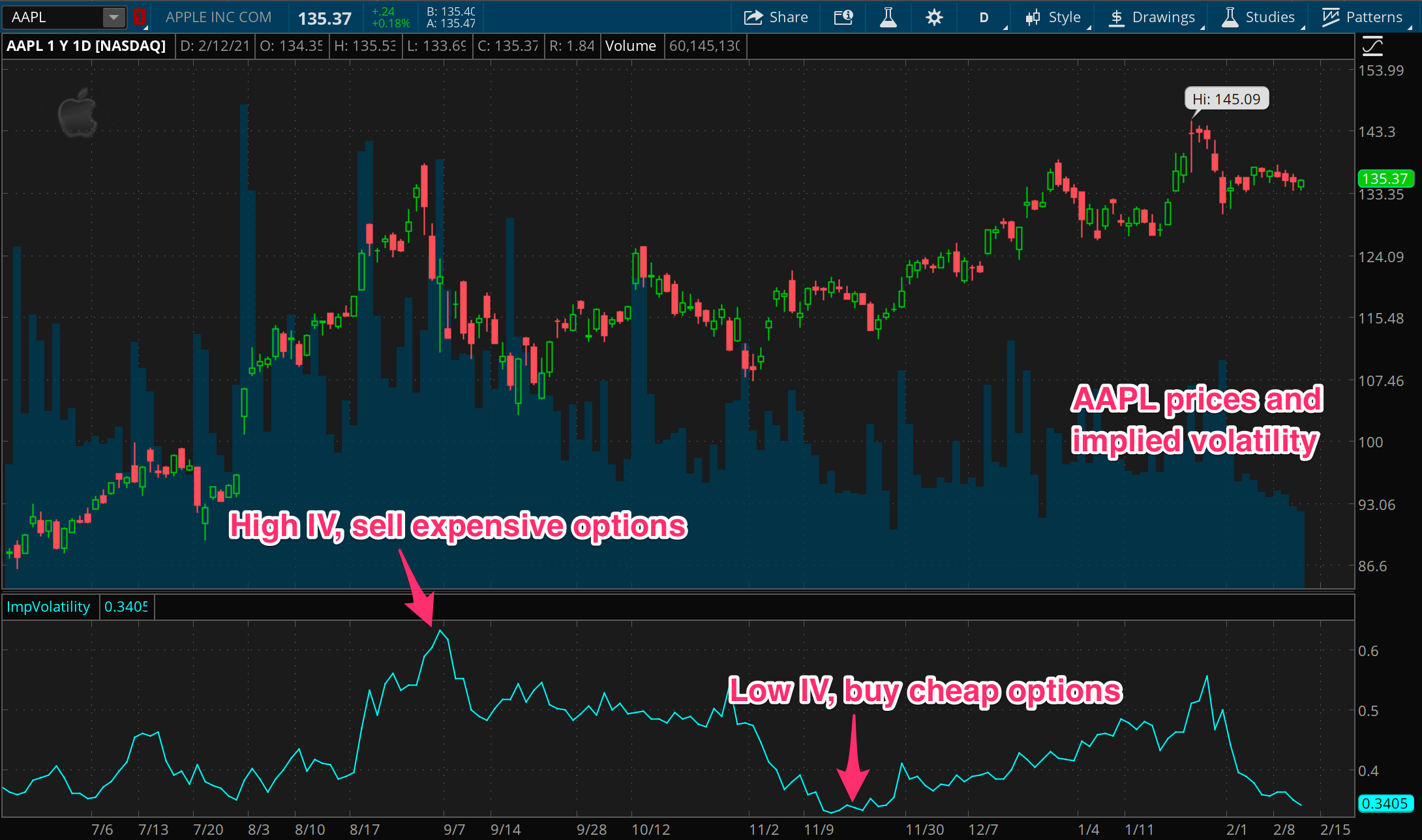The width and height of the screenshot is (1422, 840).
Task: Click the 0.6 volatility axis label
Action: [x=1368, y=650]
